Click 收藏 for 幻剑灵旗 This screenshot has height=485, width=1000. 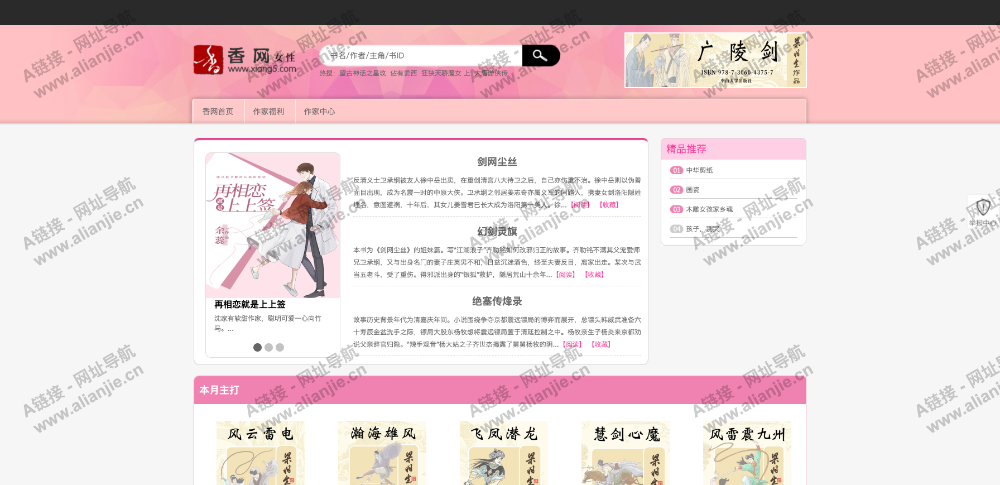[594, 274]
